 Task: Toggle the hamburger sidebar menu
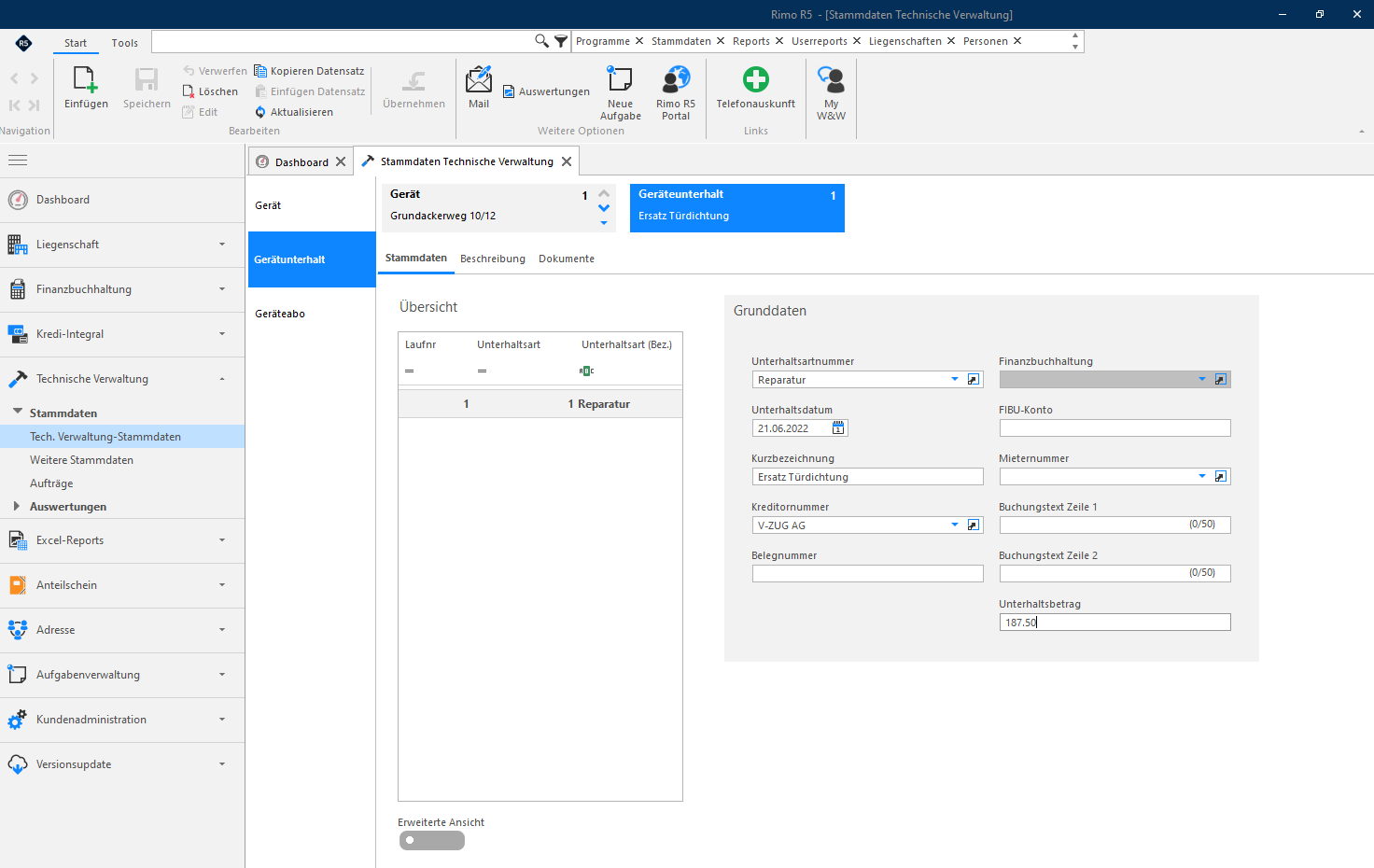click(18, 161)
